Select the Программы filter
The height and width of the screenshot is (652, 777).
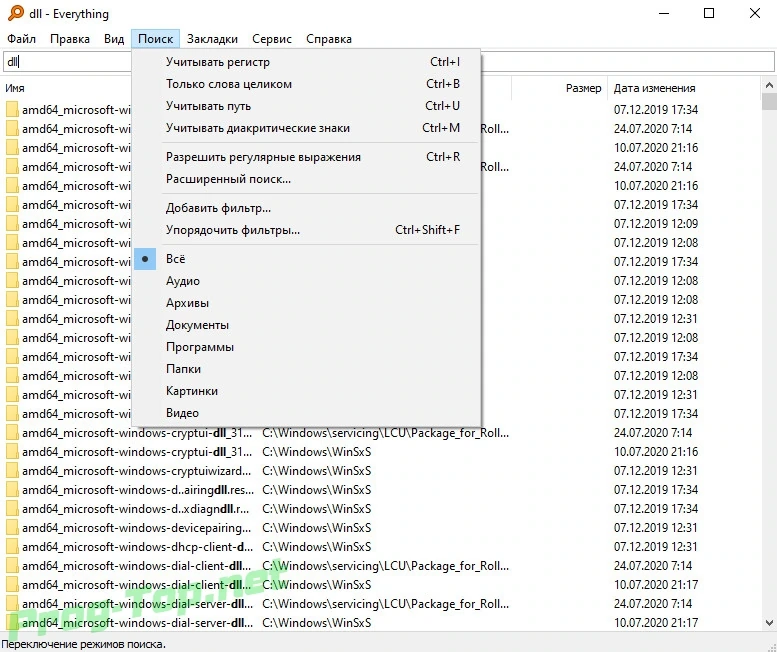pyautogui.click(x=306, y=347)
